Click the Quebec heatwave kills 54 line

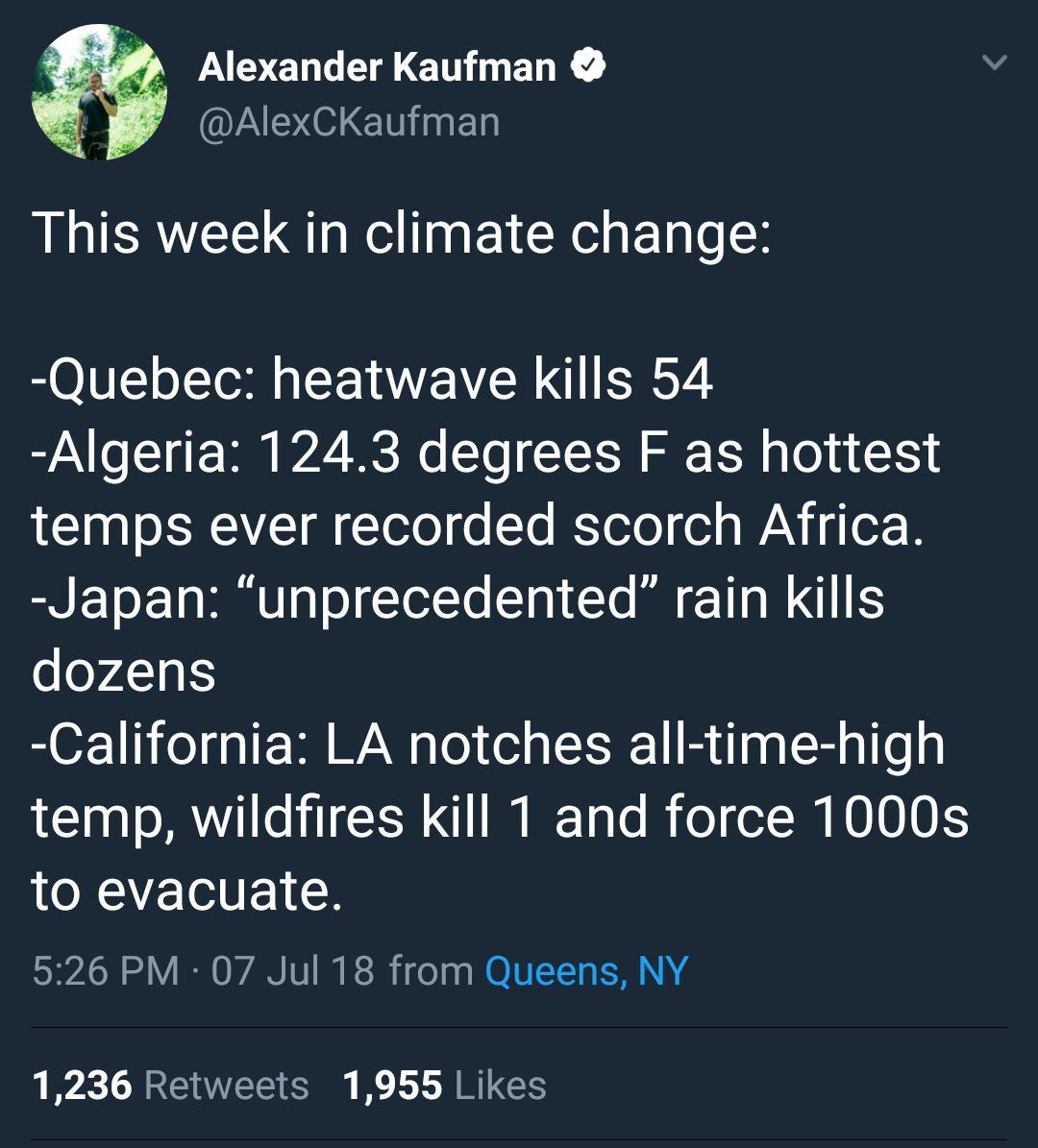372,379
